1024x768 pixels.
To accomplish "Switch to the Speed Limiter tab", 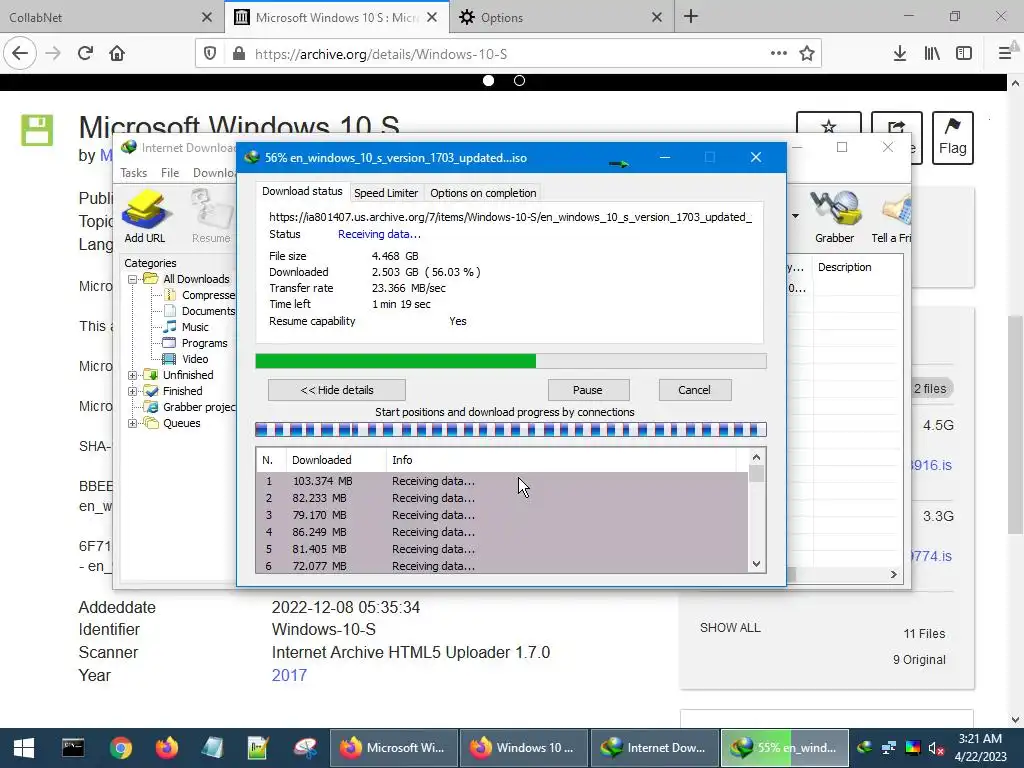I will (x=386, y=193).
